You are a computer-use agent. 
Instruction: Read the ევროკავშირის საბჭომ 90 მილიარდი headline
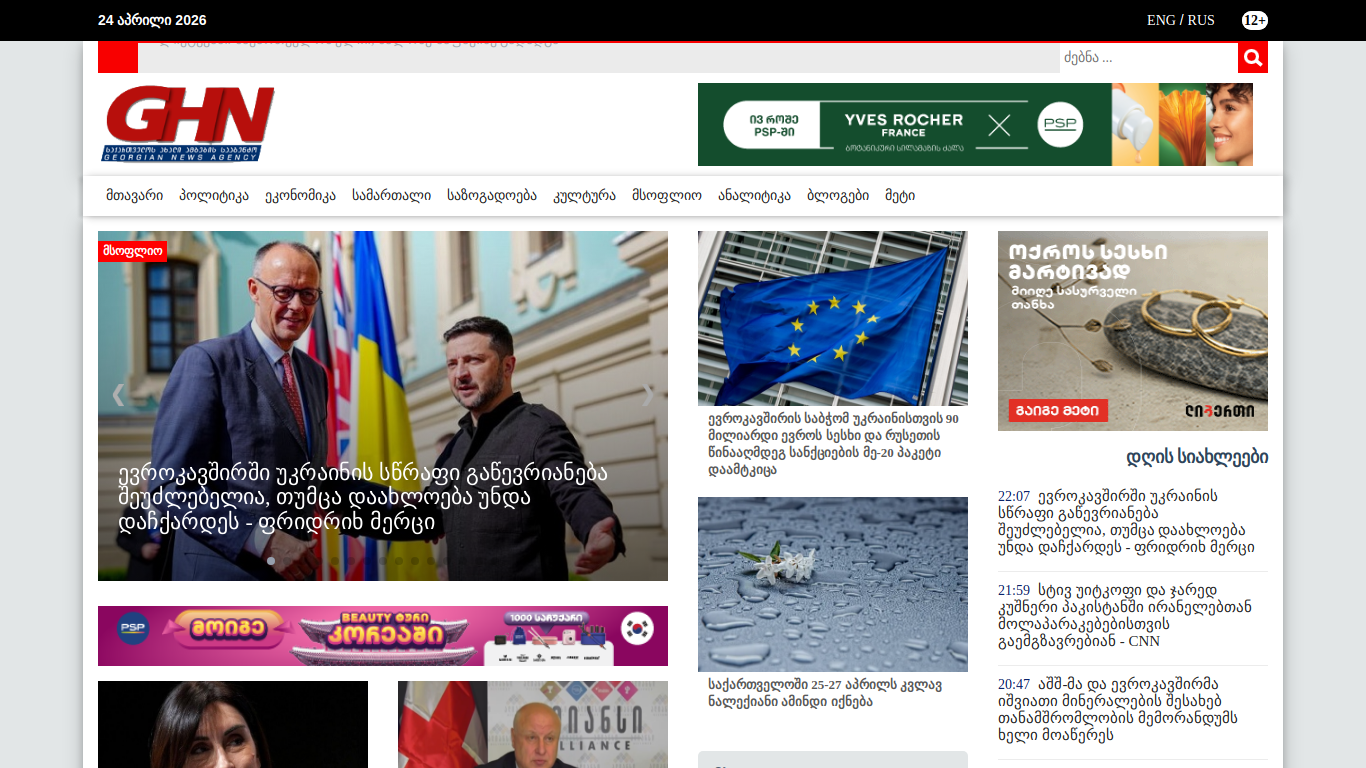coord(833,444)
